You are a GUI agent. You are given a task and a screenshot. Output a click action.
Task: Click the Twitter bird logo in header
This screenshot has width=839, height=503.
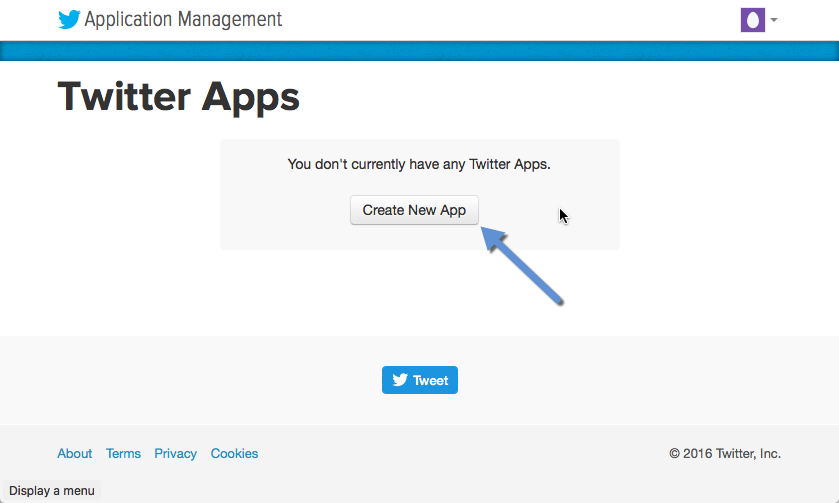(69, 20)
